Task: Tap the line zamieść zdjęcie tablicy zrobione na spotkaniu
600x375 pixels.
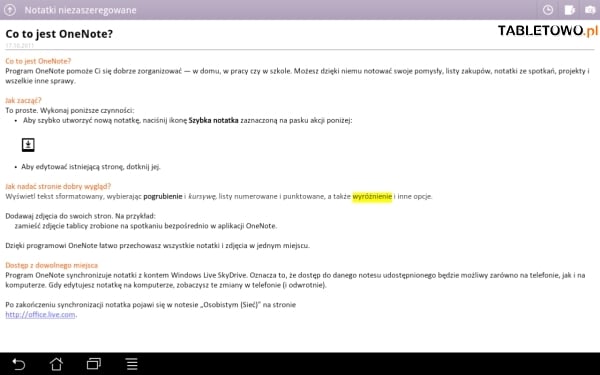Action: pyautogui.click(x=146, y=226)
